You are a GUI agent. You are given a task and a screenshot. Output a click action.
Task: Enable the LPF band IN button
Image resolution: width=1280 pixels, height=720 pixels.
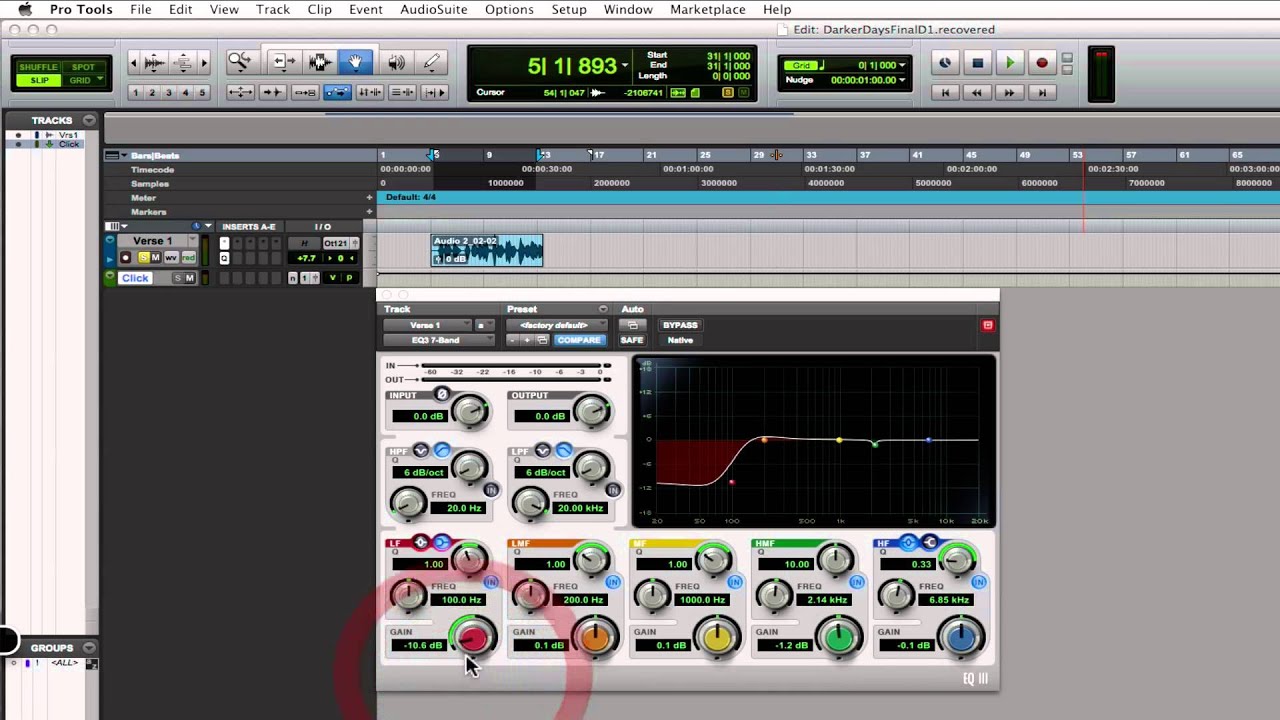613,490
